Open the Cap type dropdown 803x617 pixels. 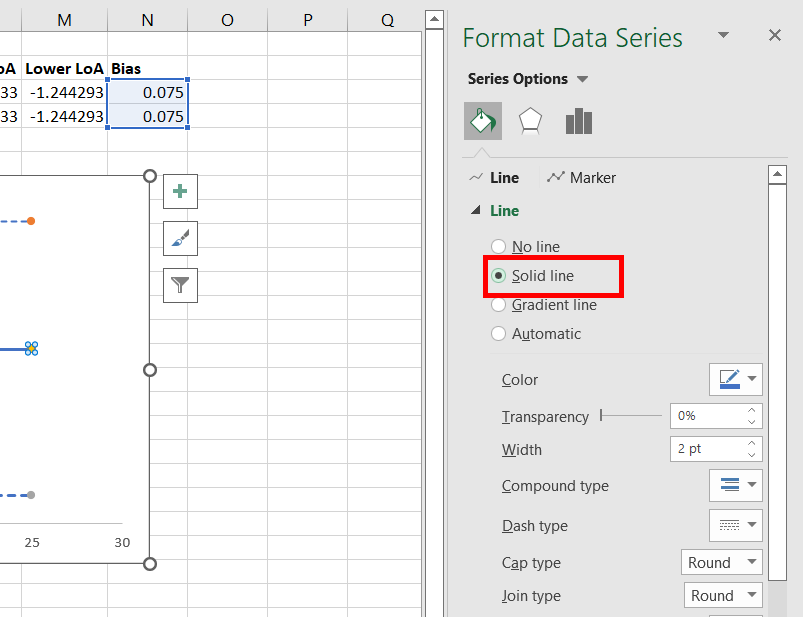[721, 563]
